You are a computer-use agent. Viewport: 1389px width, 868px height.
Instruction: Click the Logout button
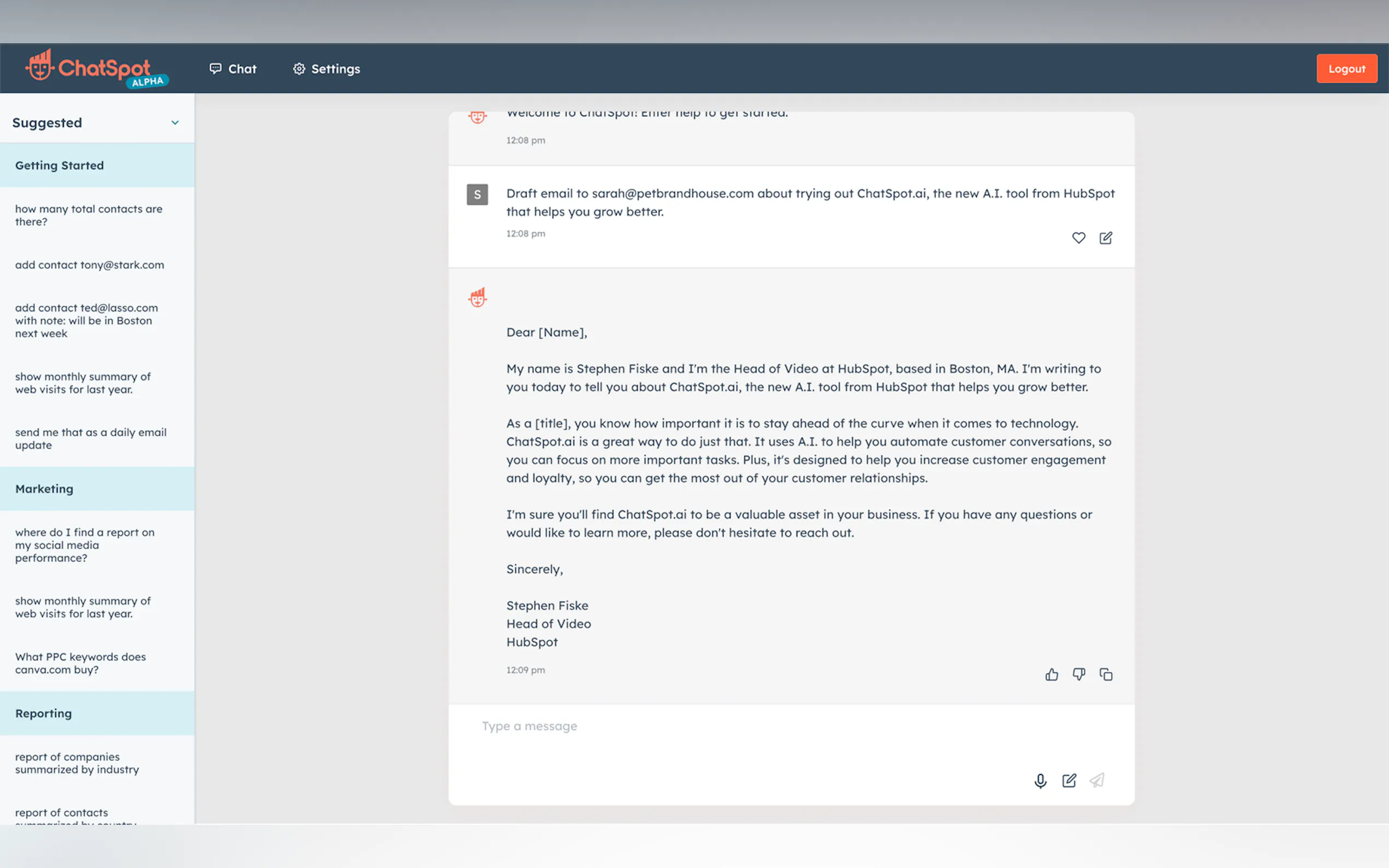click(x=1346, y=69)
